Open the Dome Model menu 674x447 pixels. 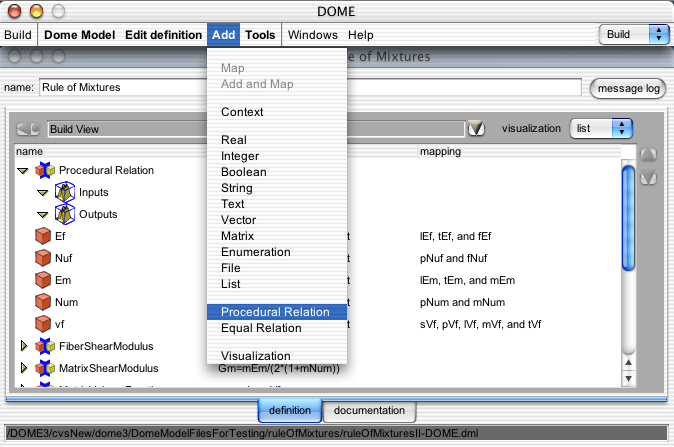pyautogui.click(x=80, y=35)
